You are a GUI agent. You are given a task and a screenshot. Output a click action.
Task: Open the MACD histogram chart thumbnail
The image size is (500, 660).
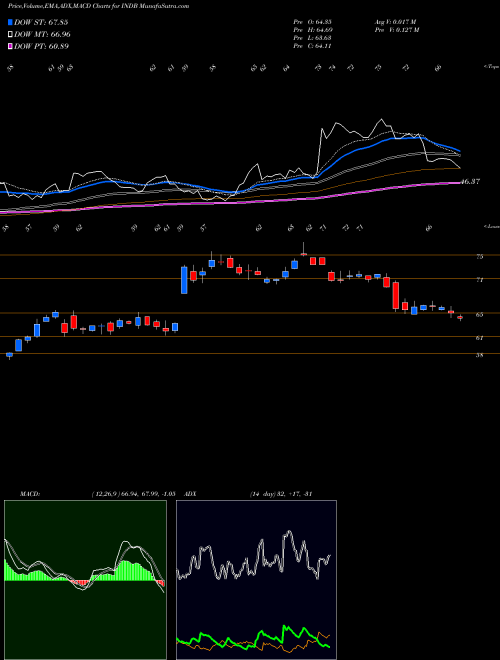tap(85, 580)
